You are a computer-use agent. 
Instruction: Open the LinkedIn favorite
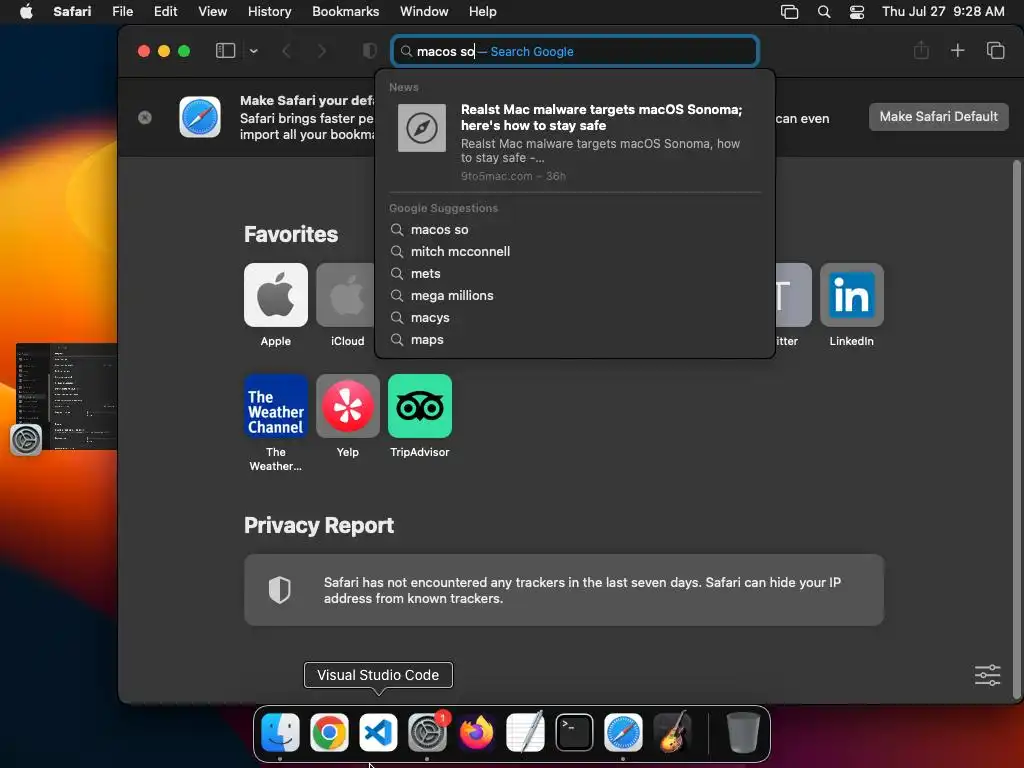point(852,295)
